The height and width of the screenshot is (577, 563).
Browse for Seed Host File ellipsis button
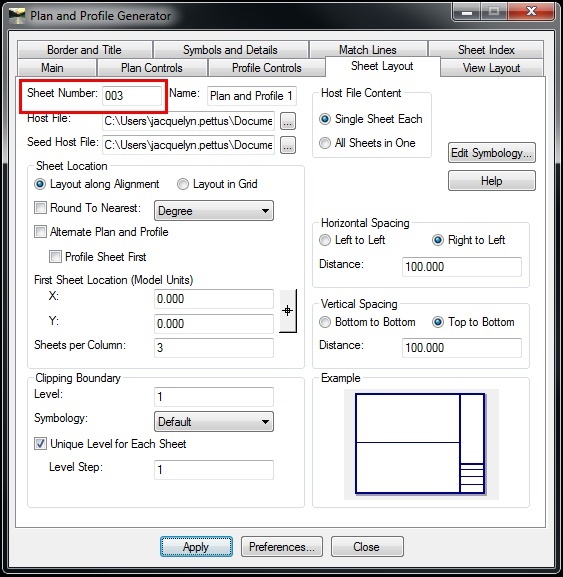point(288,145)
